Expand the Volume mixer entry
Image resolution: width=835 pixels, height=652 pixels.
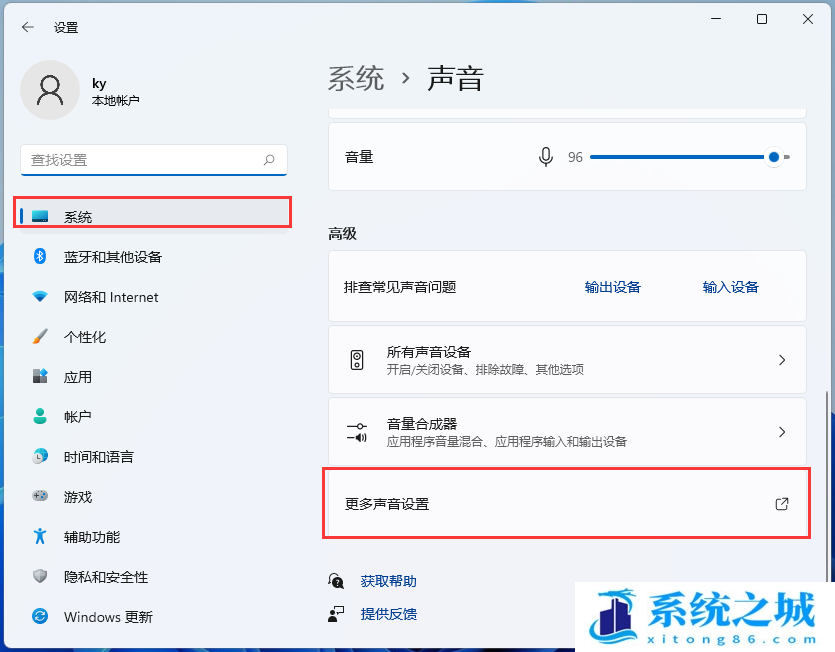click(x=567, y=432)
